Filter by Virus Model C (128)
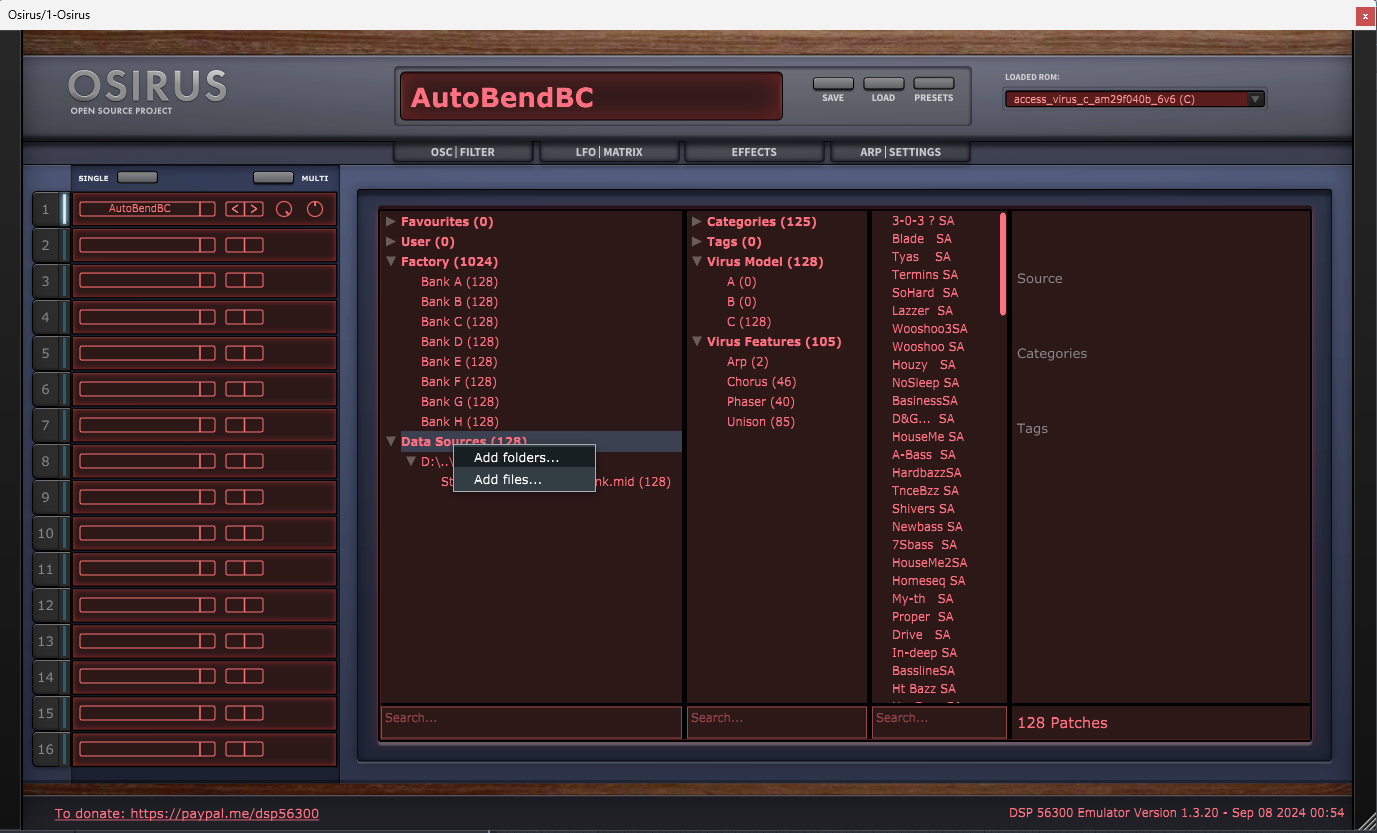 pos(749,322)
